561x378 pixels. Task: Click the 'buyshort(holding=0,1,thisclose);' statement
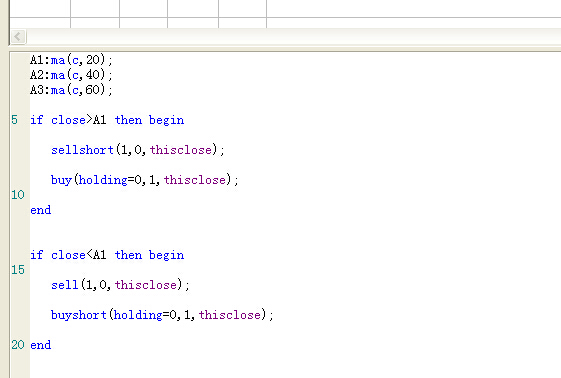162,315
